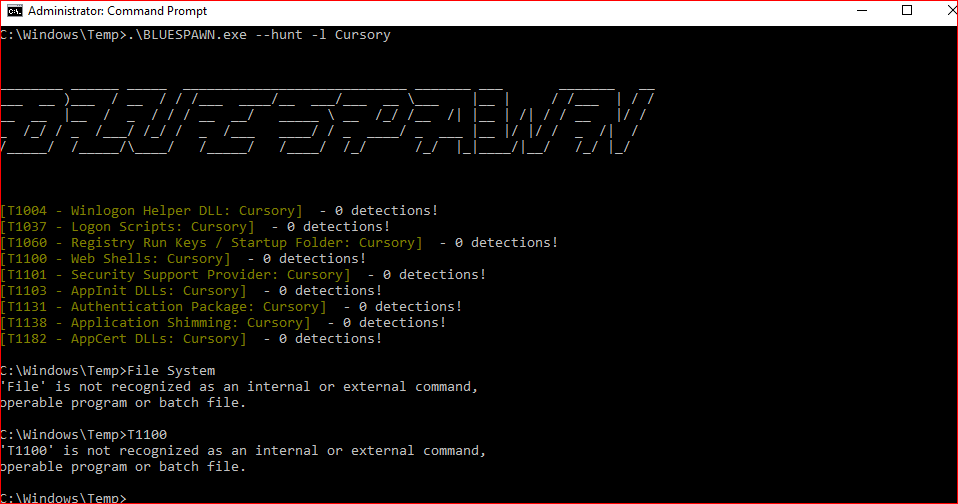Click the 'Administrator: Command Prompt' title text
958x504 pixels.
pyautogui.click(x=117, y=11)
